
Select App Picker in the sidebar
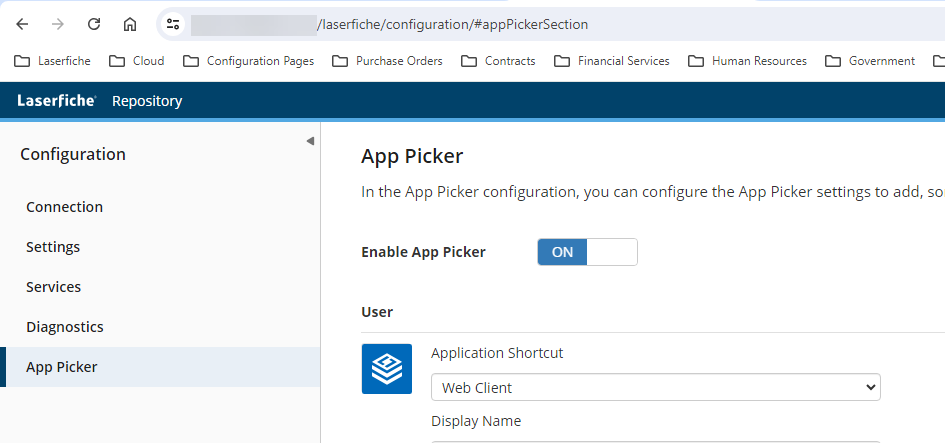tap(160, 366)
